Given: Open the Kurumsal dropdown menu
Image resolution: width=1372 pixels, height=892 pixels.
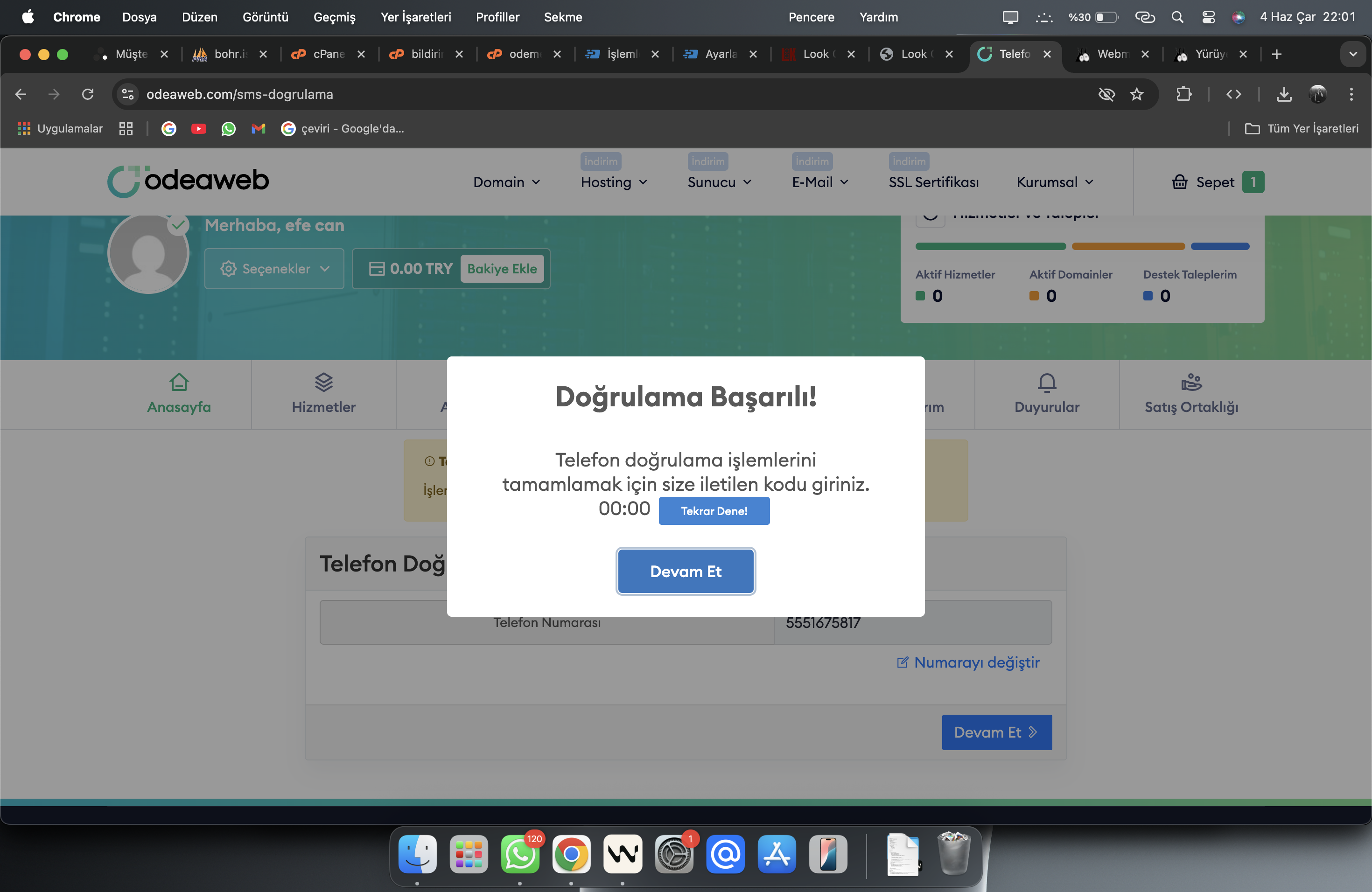Looking at the screenshot, I should [x=1054, y=182].
